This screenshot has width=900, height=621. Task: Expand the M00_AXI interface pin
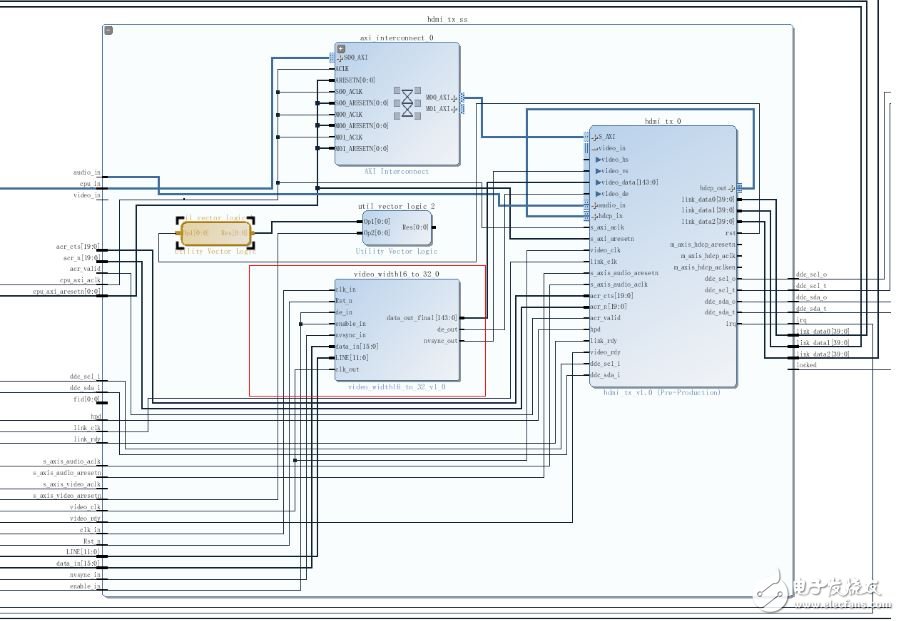(455, 98)
